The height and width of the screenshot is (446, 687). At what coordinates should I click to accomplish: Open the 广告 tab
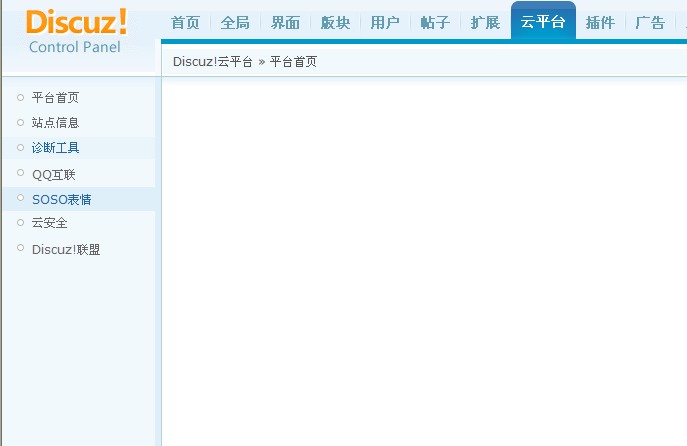(x=650, y=22)
